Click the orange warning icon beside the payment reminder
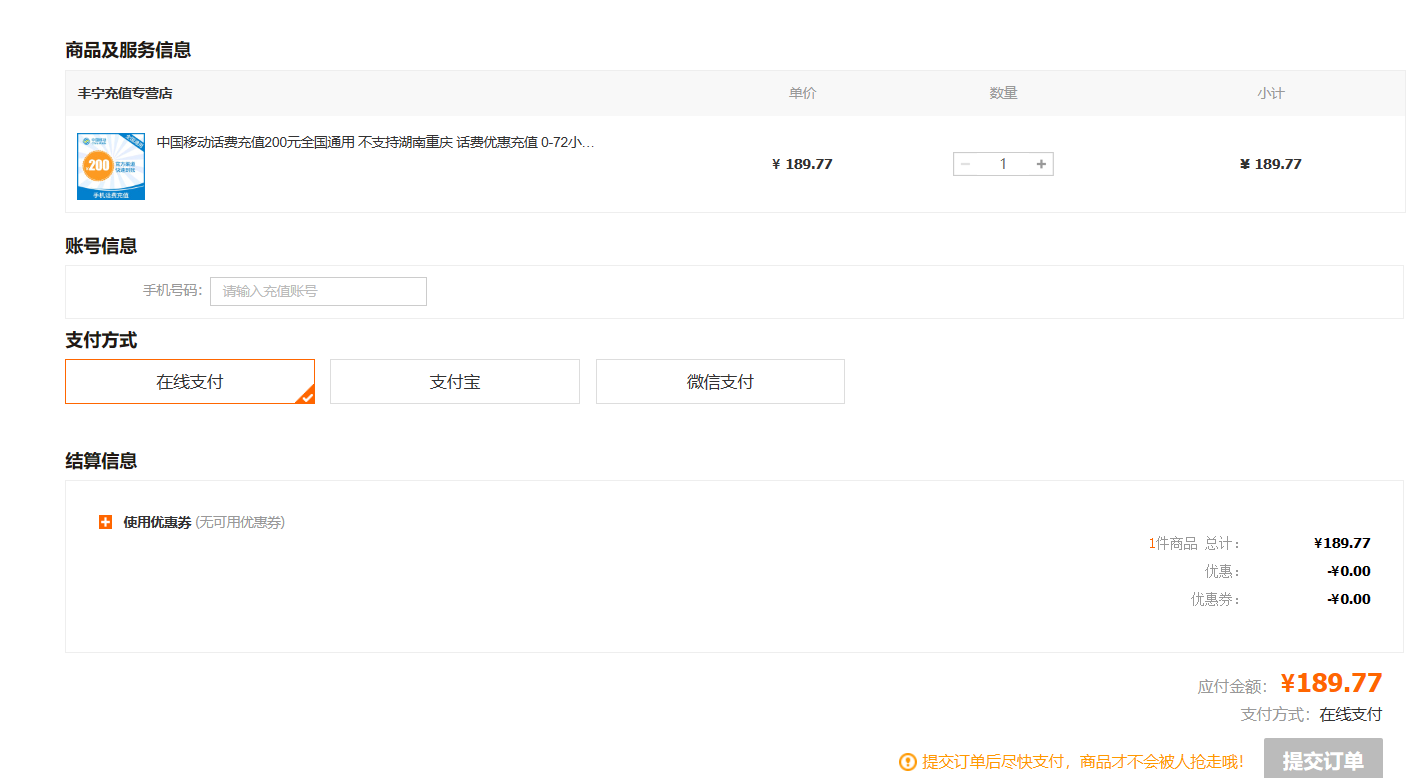This screenshot has height=778, width=1423. (908, 762)
